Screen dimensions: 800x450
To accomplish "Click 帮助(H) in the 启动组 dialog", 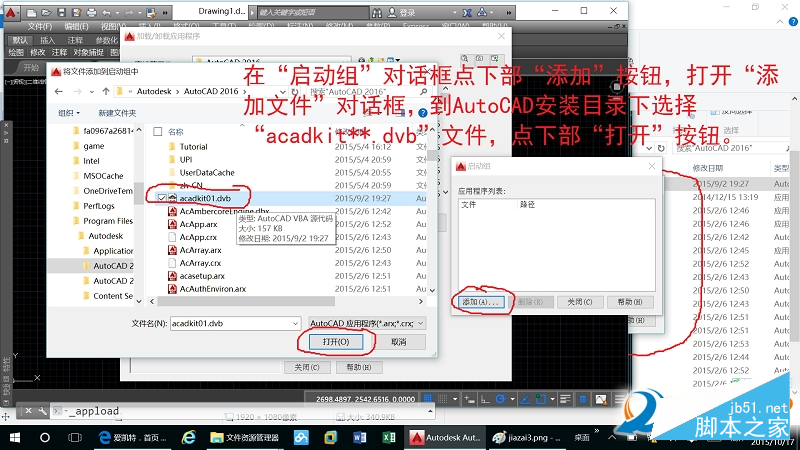I will pyautogui.click(x=630, y=302).
